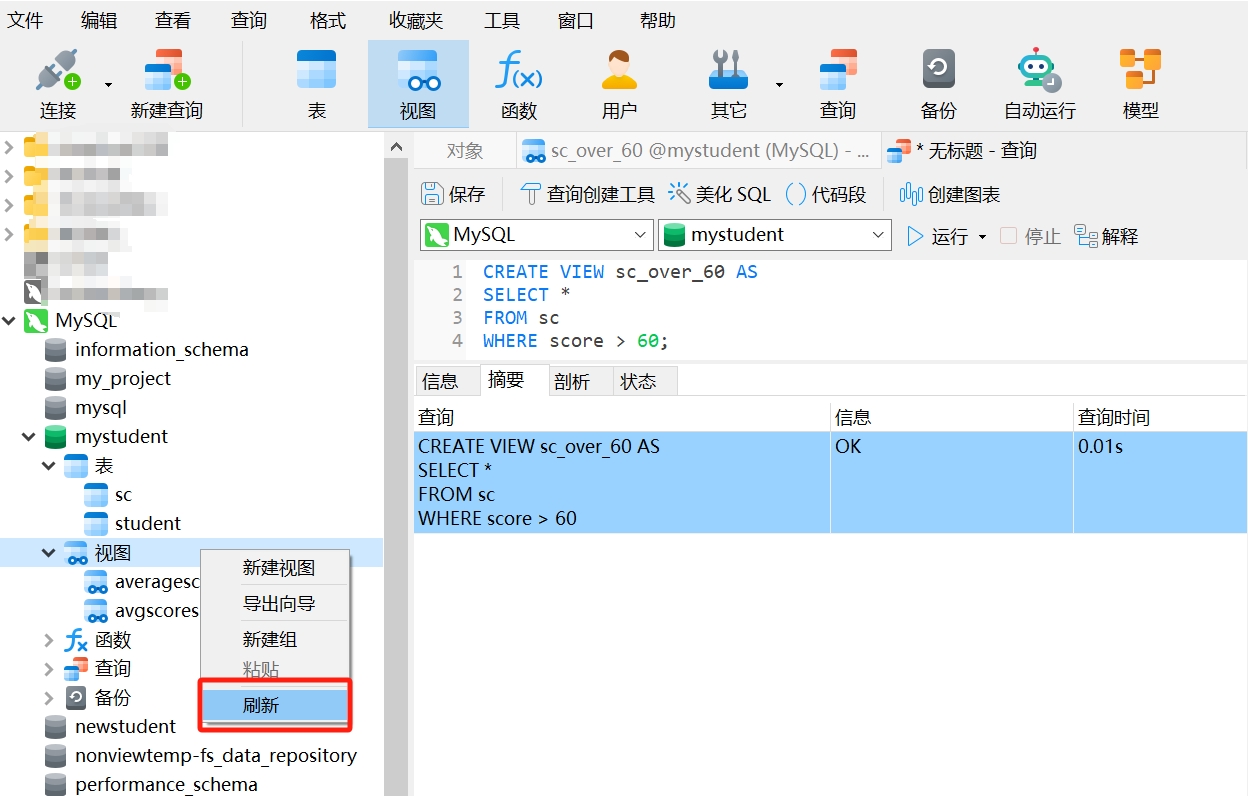Select the 模型 model toolbar icon
This screenshot has width=1248, height=796.
1140,72
